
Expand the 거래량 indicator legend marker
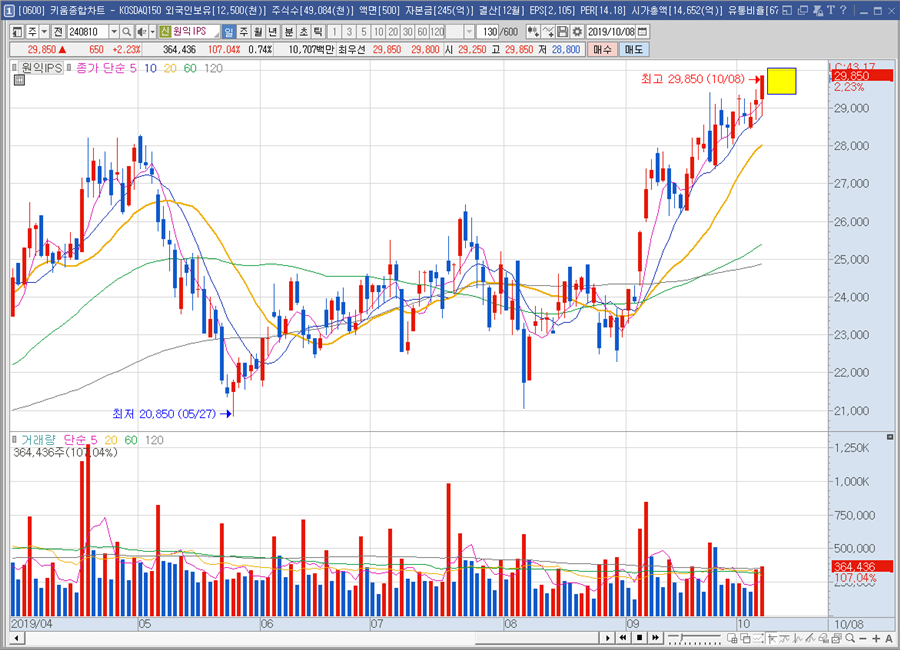click(14, 440)
